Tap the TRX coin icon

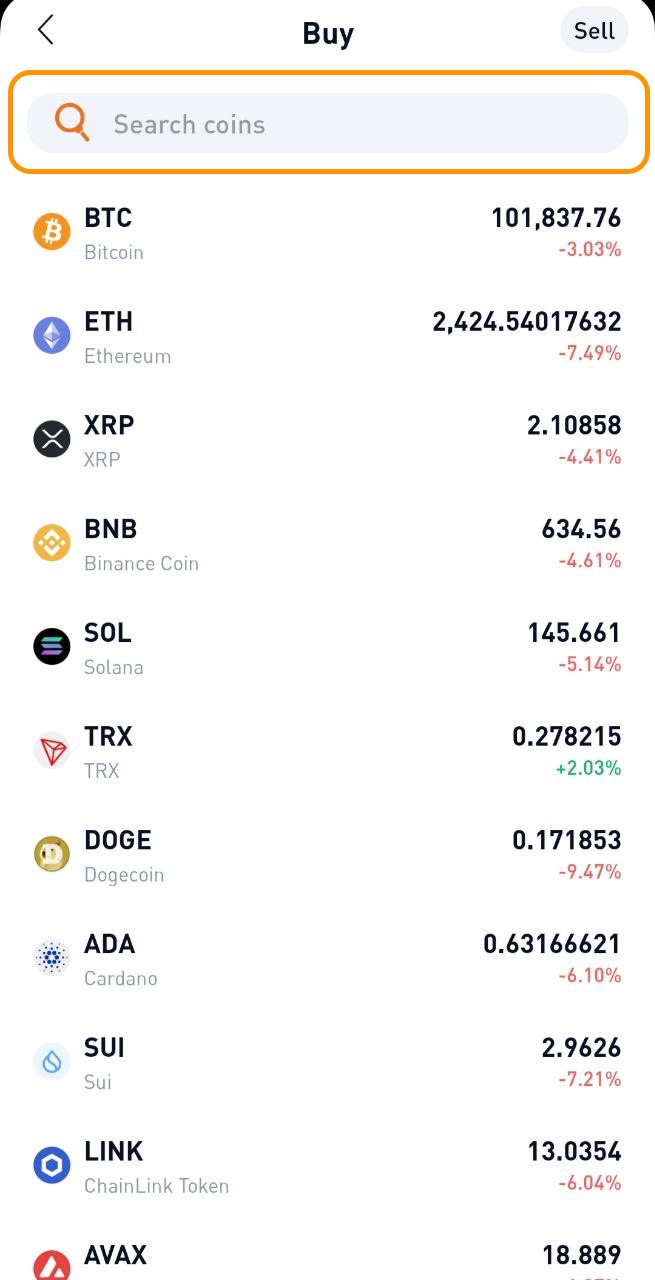point(52,750)
